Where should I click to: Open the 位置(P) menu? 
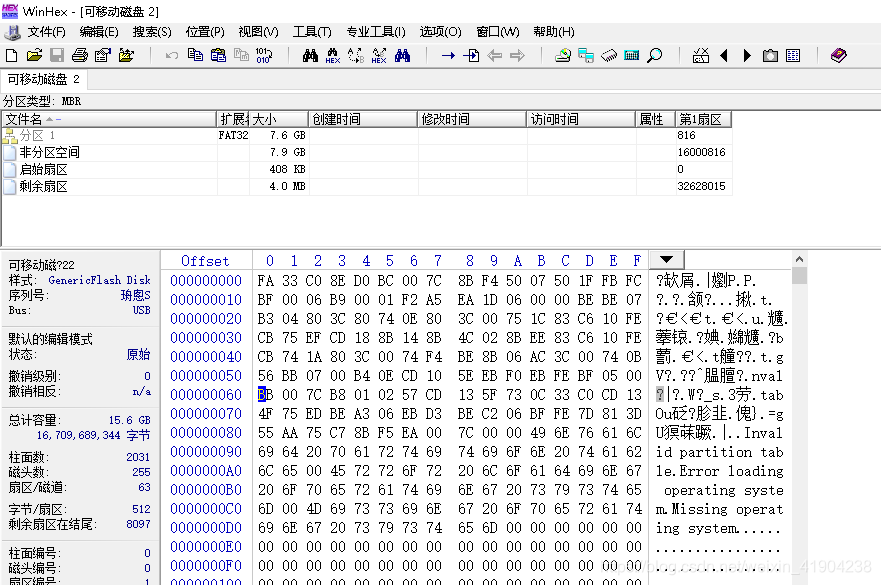pos(205,32)
